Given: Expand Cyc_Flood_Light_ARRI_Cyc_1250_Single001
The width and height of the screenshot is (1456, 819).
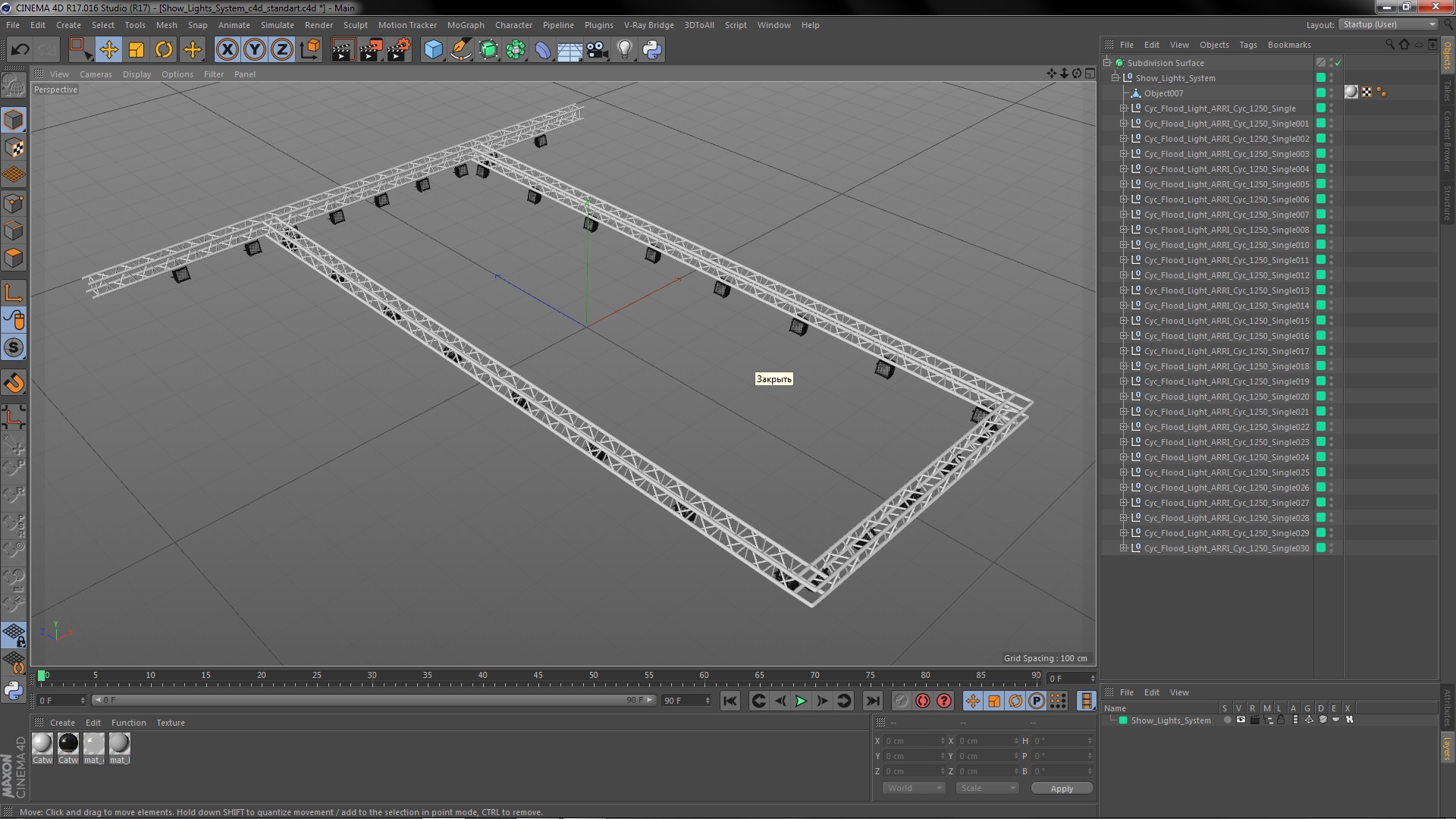Looking at the screenshot, I should click(1124, 123).
